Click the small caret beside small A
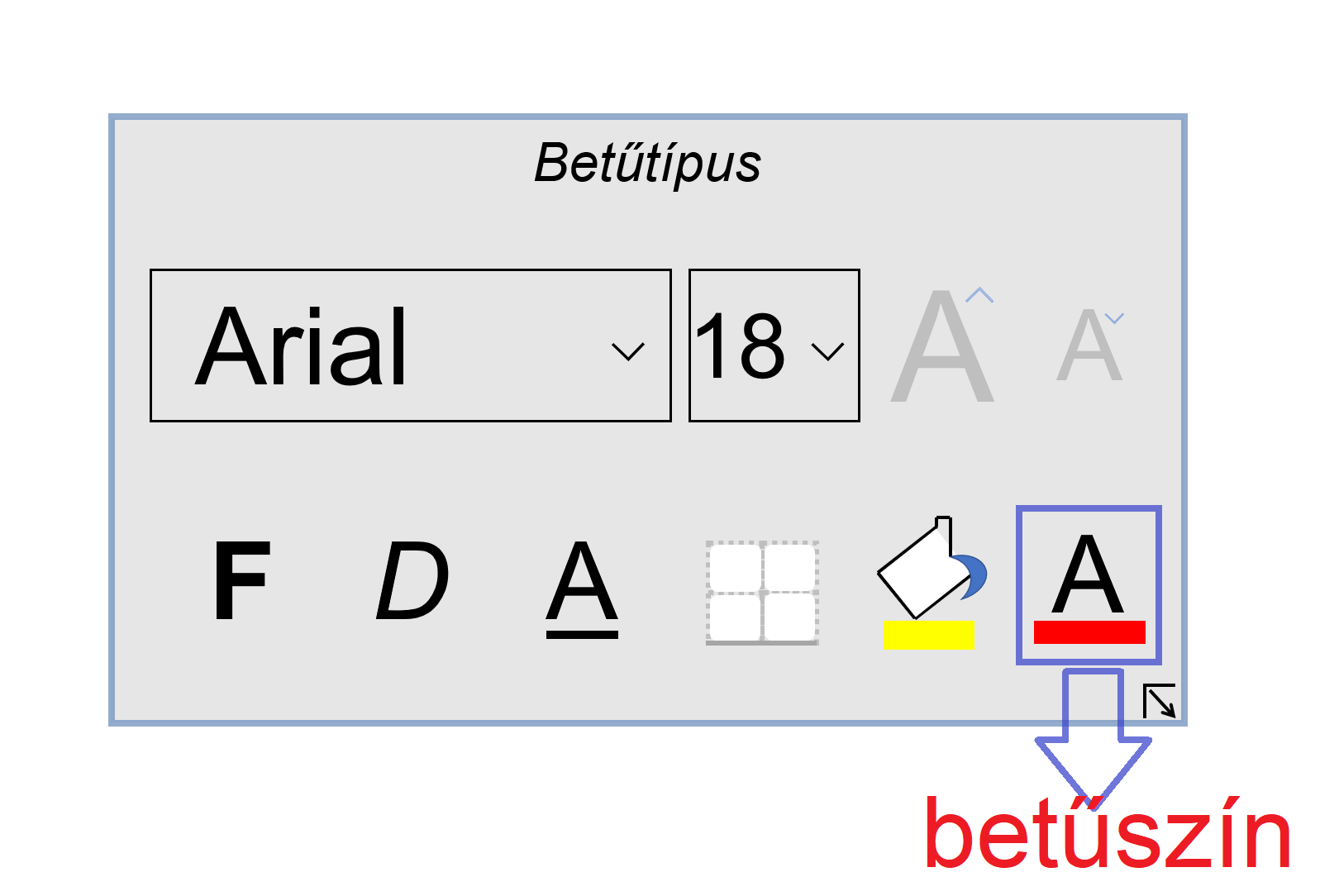Screen dimensions: 1339x896 1114,318
